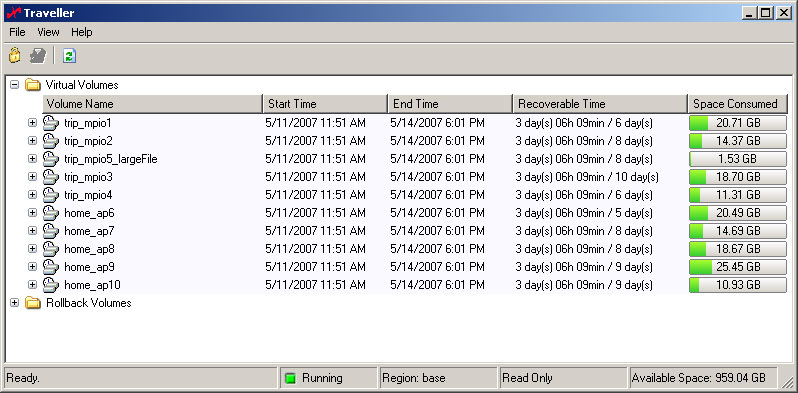Click the 1.53 GB space bar
Viewport: 798px width, 393px height.
tap(738, 159)
